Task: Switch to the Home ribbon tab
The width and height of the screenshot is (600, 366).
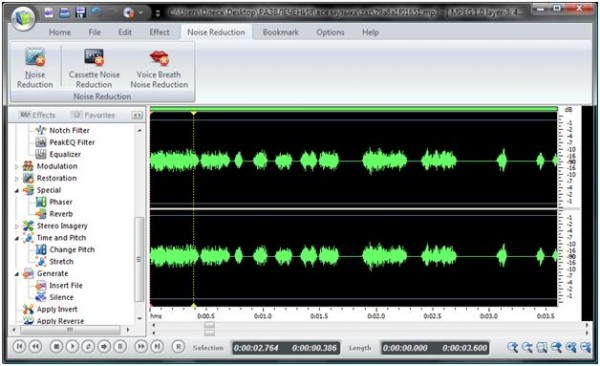Action: point(60,32)
